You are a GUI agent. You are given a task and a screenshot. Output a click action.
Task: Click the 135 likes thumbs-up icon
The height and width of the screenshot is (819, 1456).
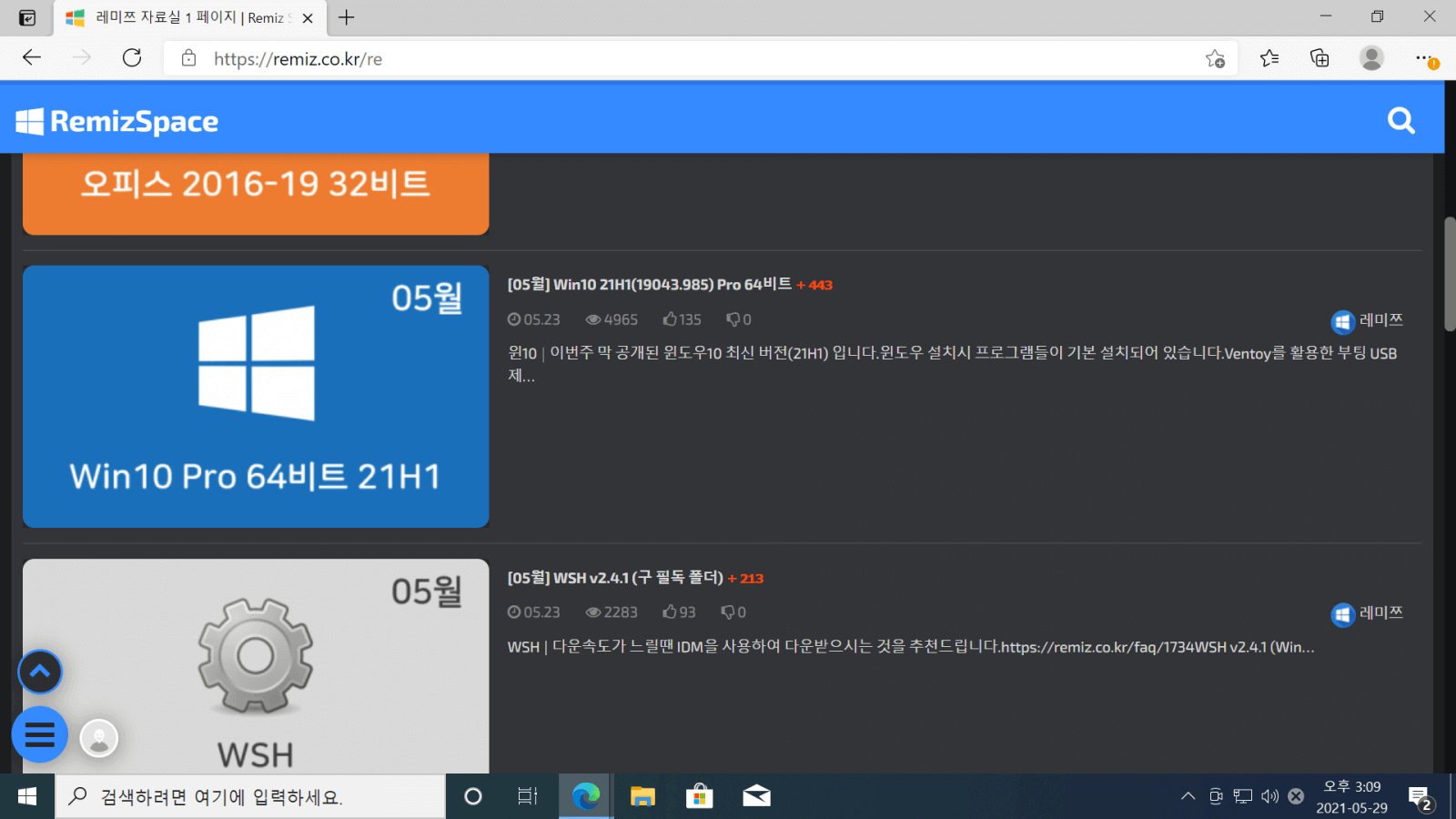670,318
